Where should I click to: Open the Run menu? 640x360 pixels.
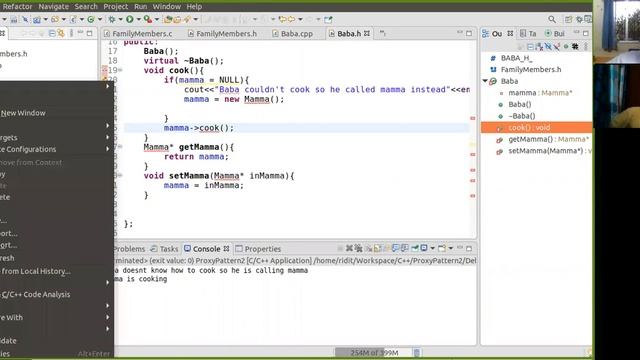point(140,7)
